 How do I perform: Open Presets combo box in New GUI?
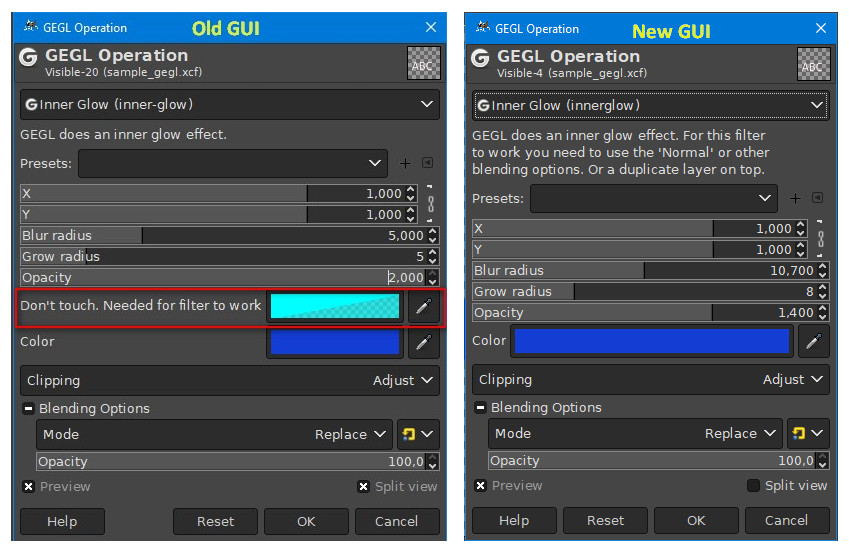pos(654,198)
